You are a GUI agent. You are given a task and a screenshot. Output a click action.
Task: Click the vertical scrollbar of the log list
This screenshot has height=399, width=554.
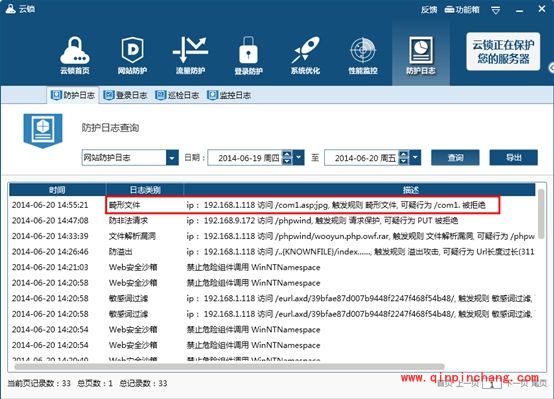tap(541, 215)
